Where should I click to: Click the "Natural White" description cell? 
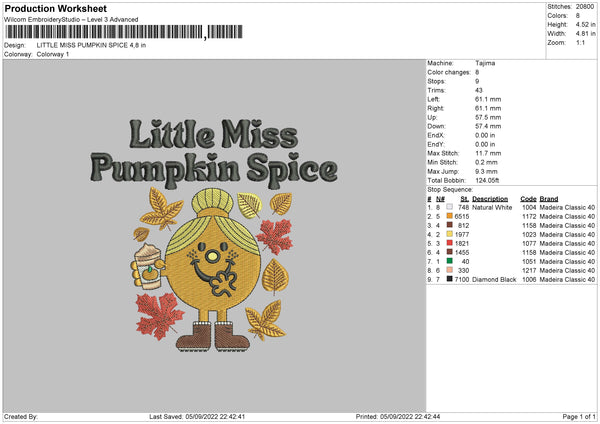(x=492, y=207)
